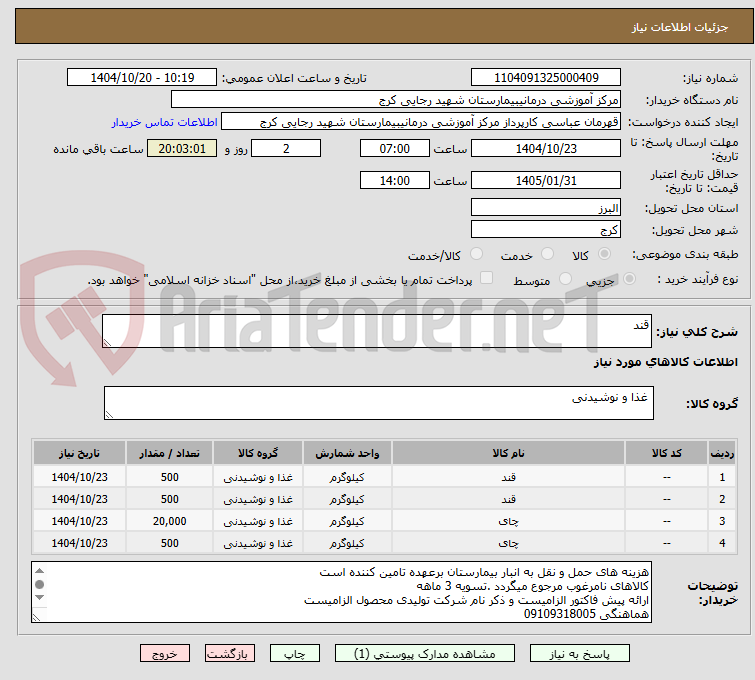Click the buyer notes text area
Image resolution: width=755 pixels, height=680 pixels.
341,592
